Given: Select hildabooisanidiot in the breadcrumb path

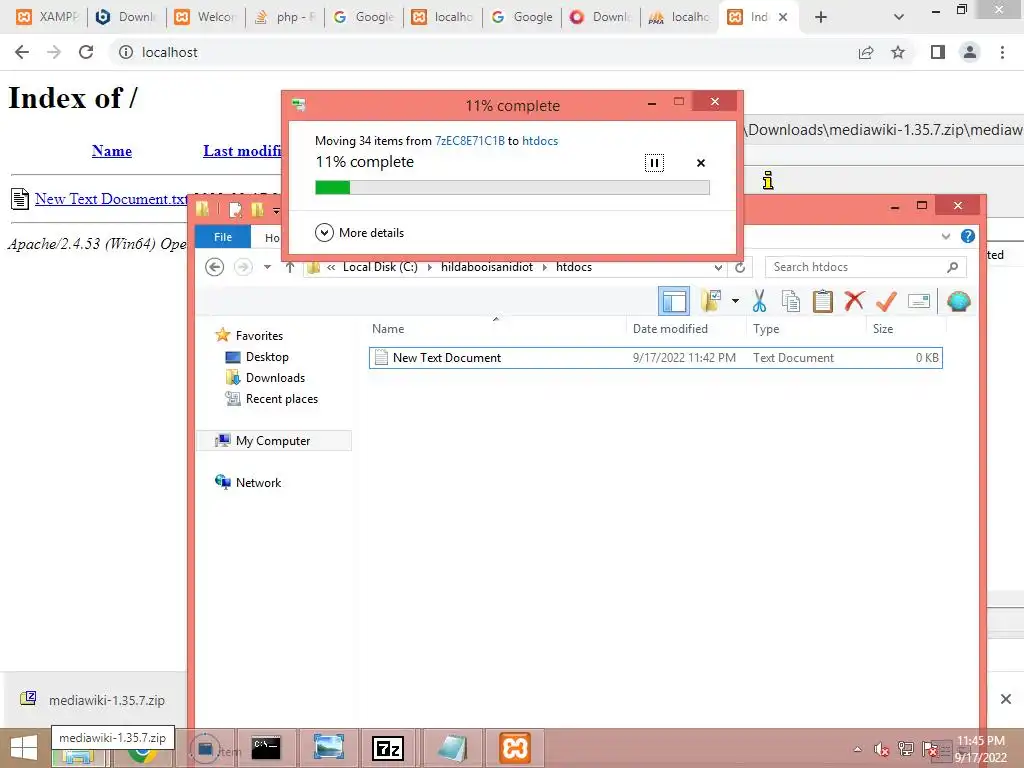Looking at the screenshot, I should pyautogui.click(x=487, y=267).
